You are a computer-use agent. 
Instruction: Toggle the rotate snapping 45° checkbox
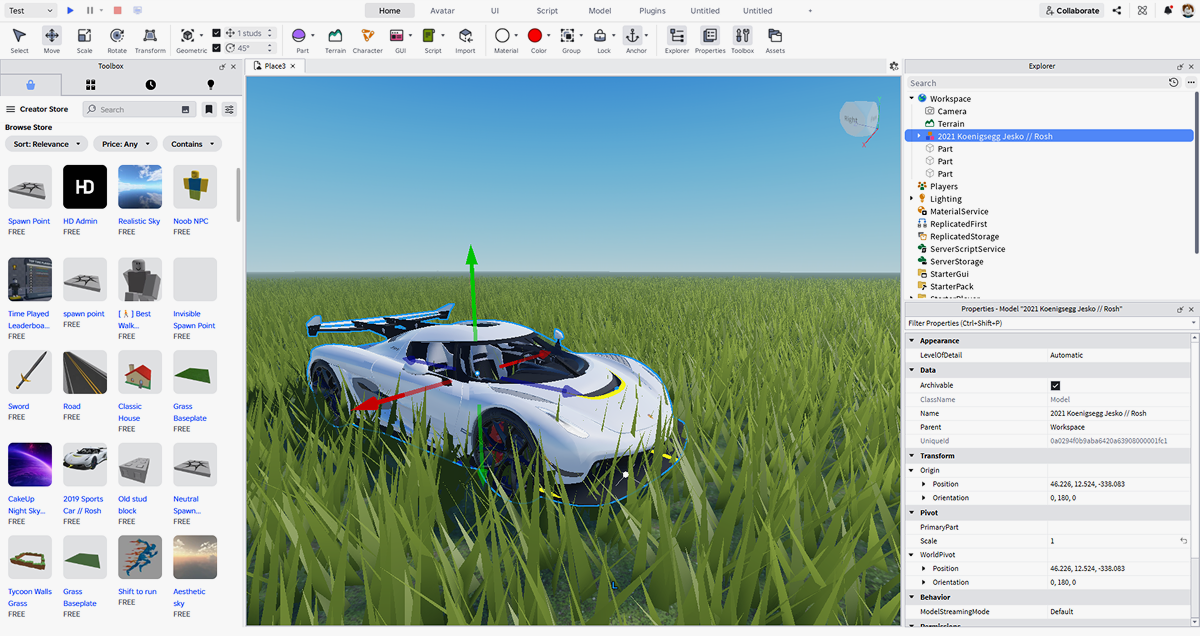click(x=217, y=47)
